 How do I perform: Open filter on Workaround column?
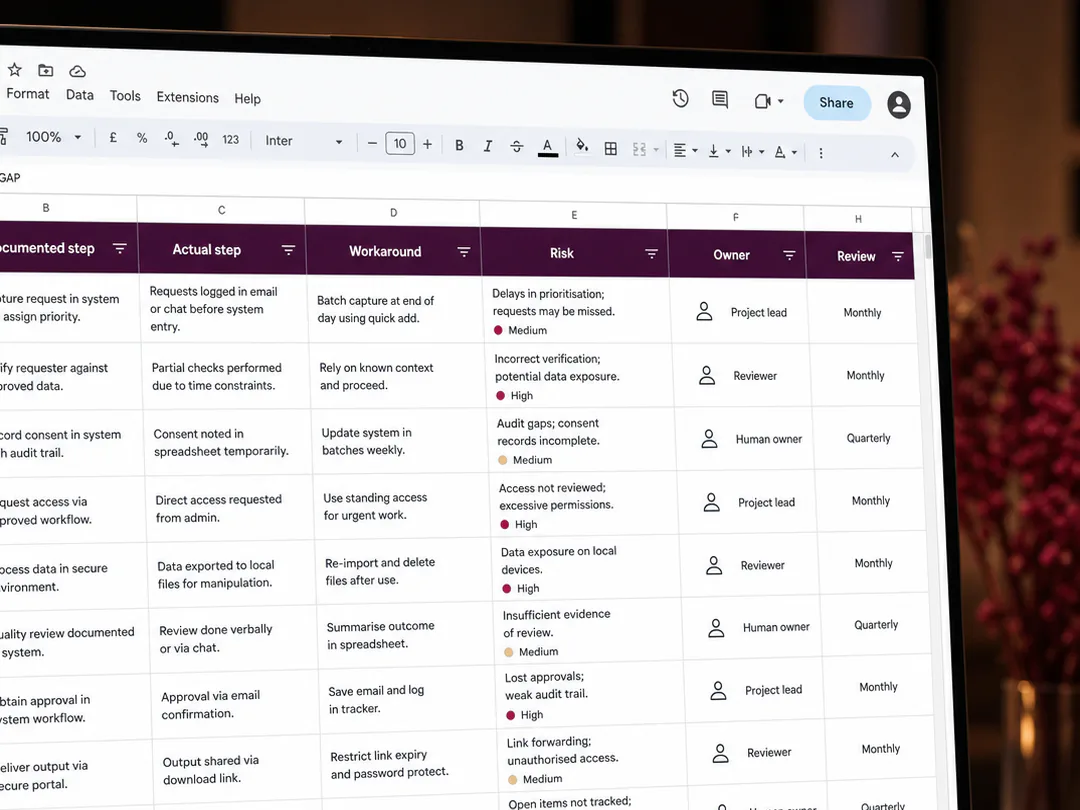pos(464,252)
